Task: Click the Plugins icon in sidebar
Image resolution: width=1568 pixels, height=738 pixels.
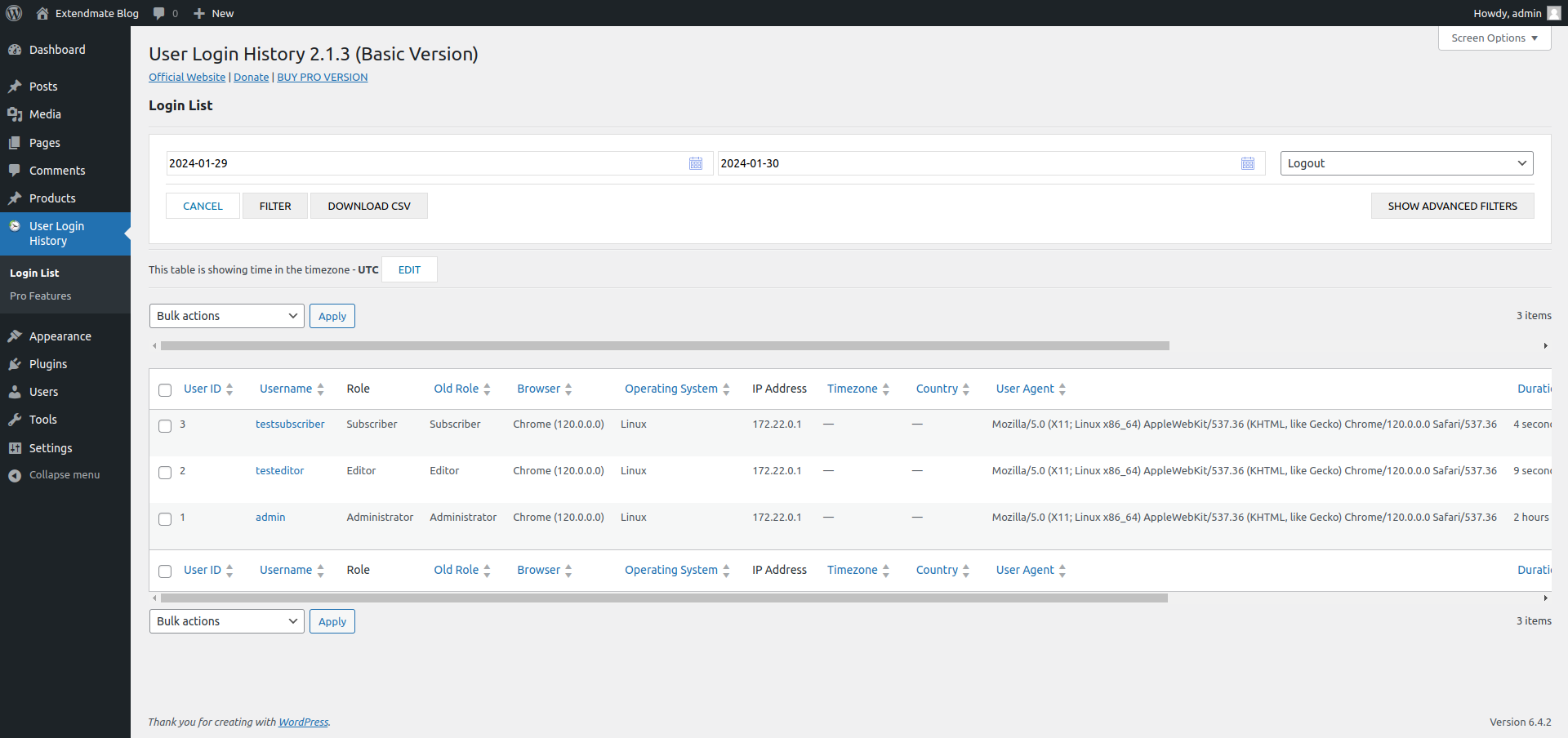Action: [15, 364]
